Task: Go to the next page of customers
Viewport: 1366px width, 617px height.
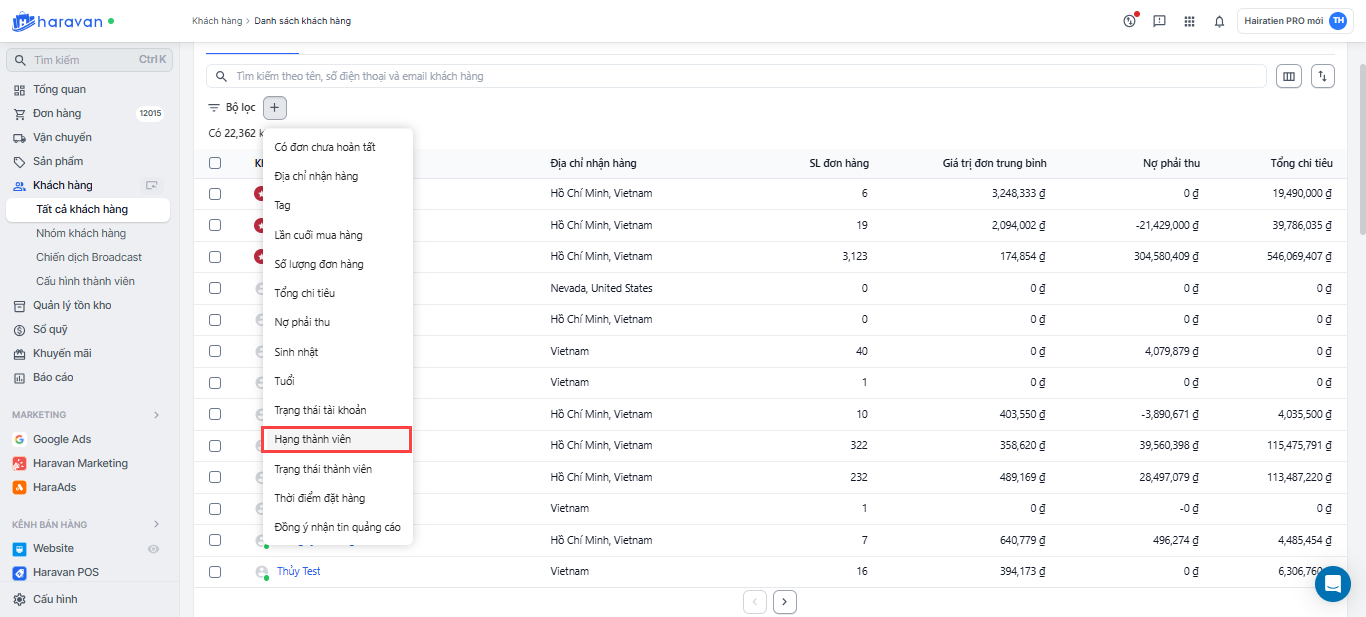Action: tap(785, 602)
